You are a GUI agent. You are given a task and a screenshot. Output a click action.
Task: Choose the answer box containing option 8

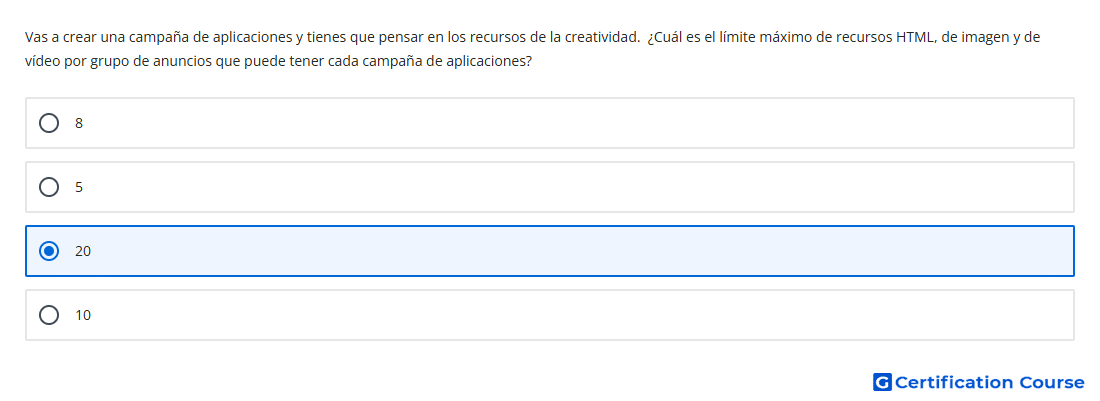[550, 123]
